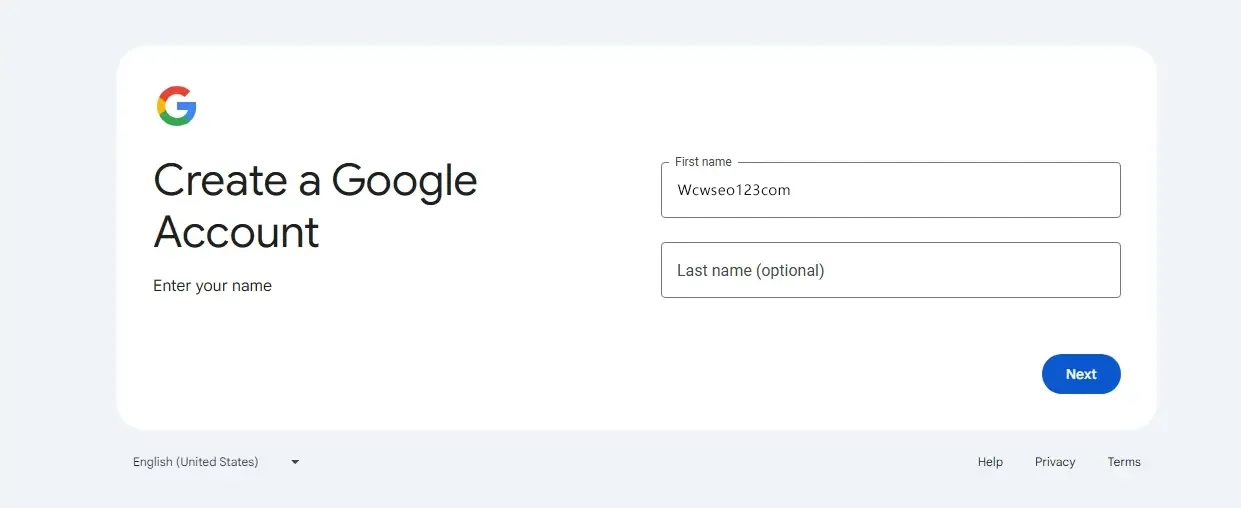This screenshot has width=1241, height=508.
Task: Click the gray page background above the card
Action: click(x=620, y=22)
